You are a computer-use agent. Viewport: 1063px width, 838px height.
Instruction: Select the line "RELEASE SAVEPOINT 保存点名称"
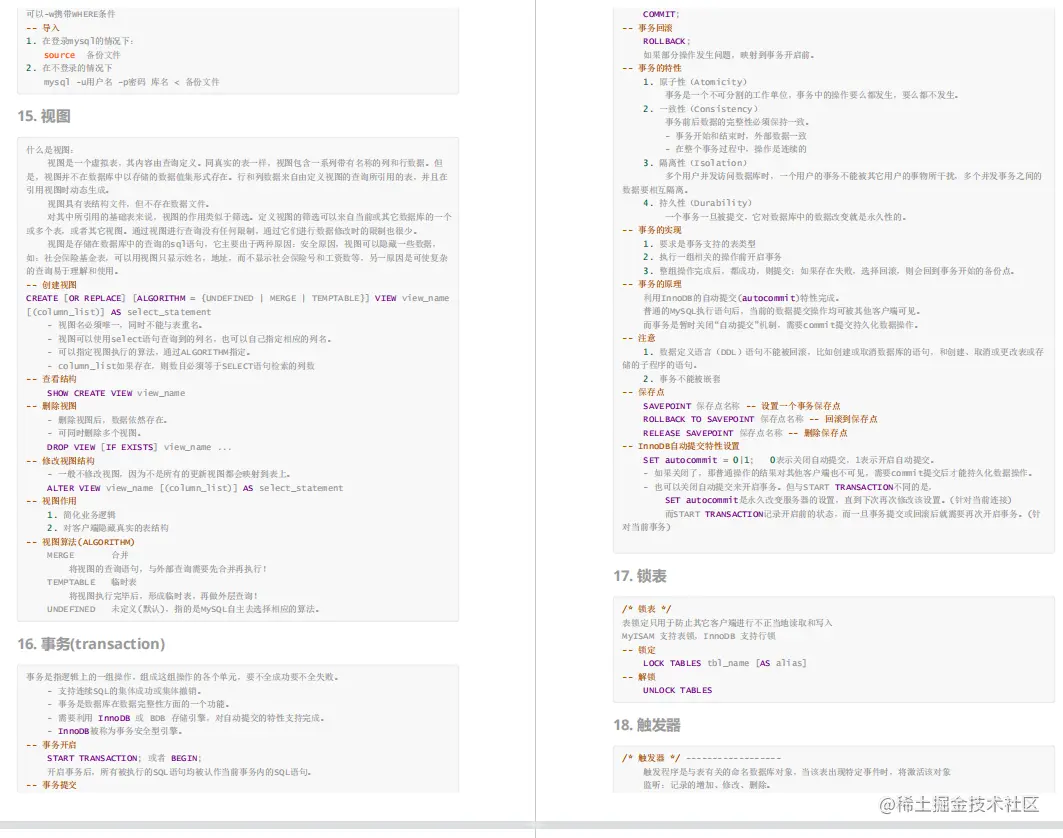(713, 433)
